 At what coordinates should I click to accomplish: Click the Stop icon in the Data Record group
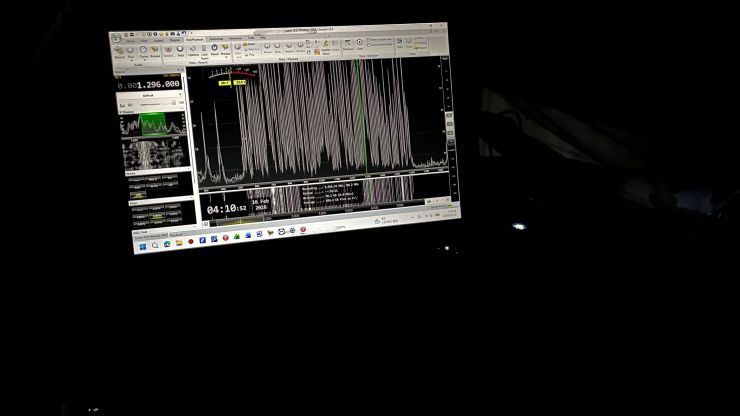click(x=180, y=50)
